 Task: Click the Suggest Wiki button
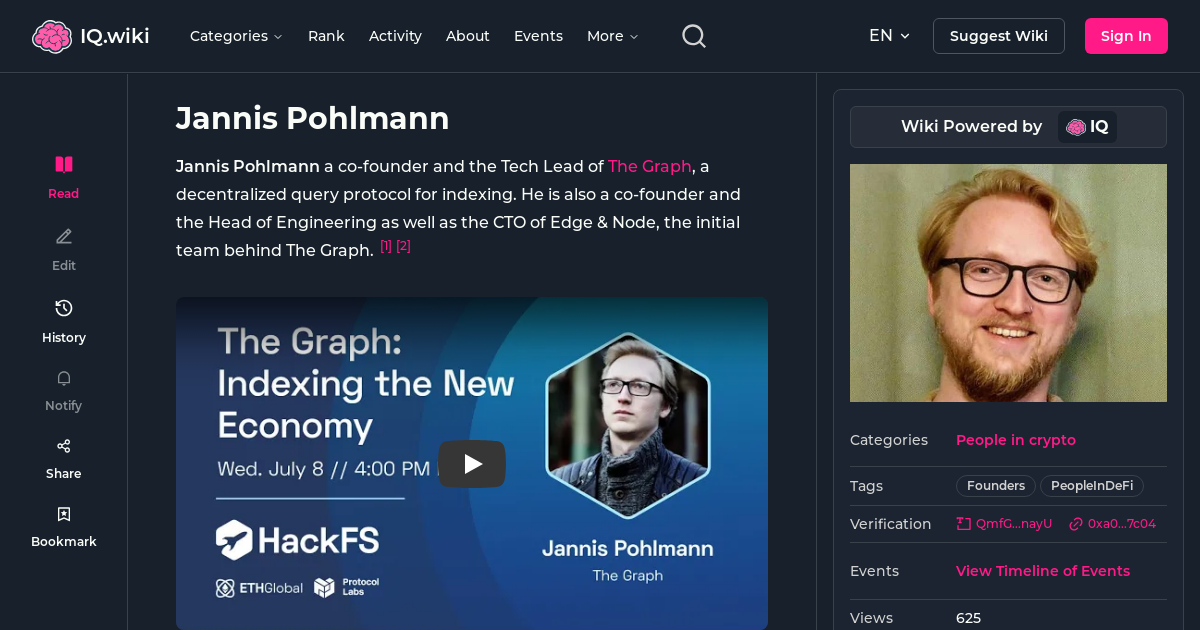click(998, 35)
